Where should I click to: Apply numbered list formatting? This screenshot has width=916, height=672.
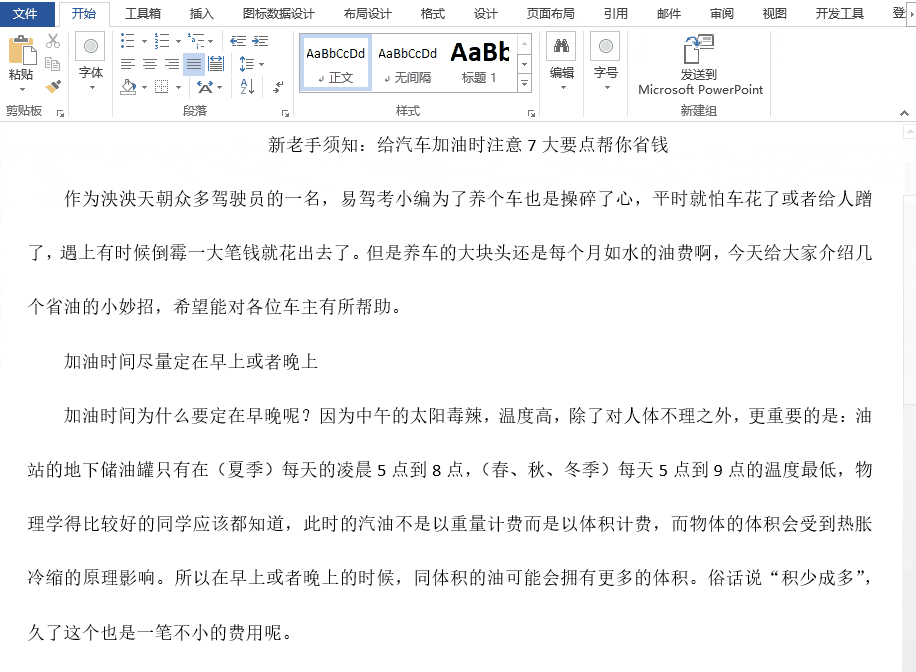pyautogui.click(x=162, y=40)
